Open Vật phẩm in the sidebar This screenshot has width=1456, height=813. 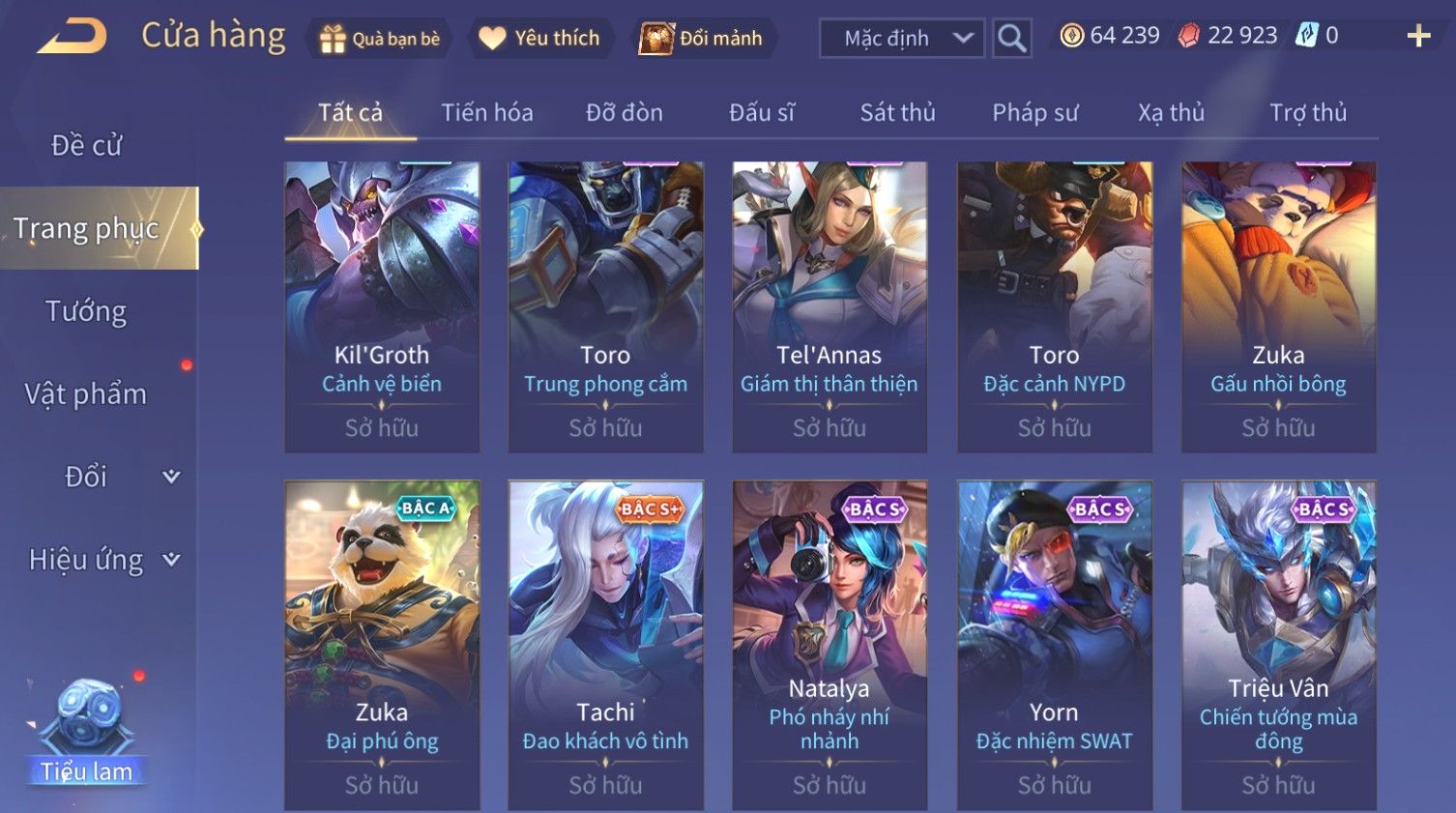[x=86, y=393]
